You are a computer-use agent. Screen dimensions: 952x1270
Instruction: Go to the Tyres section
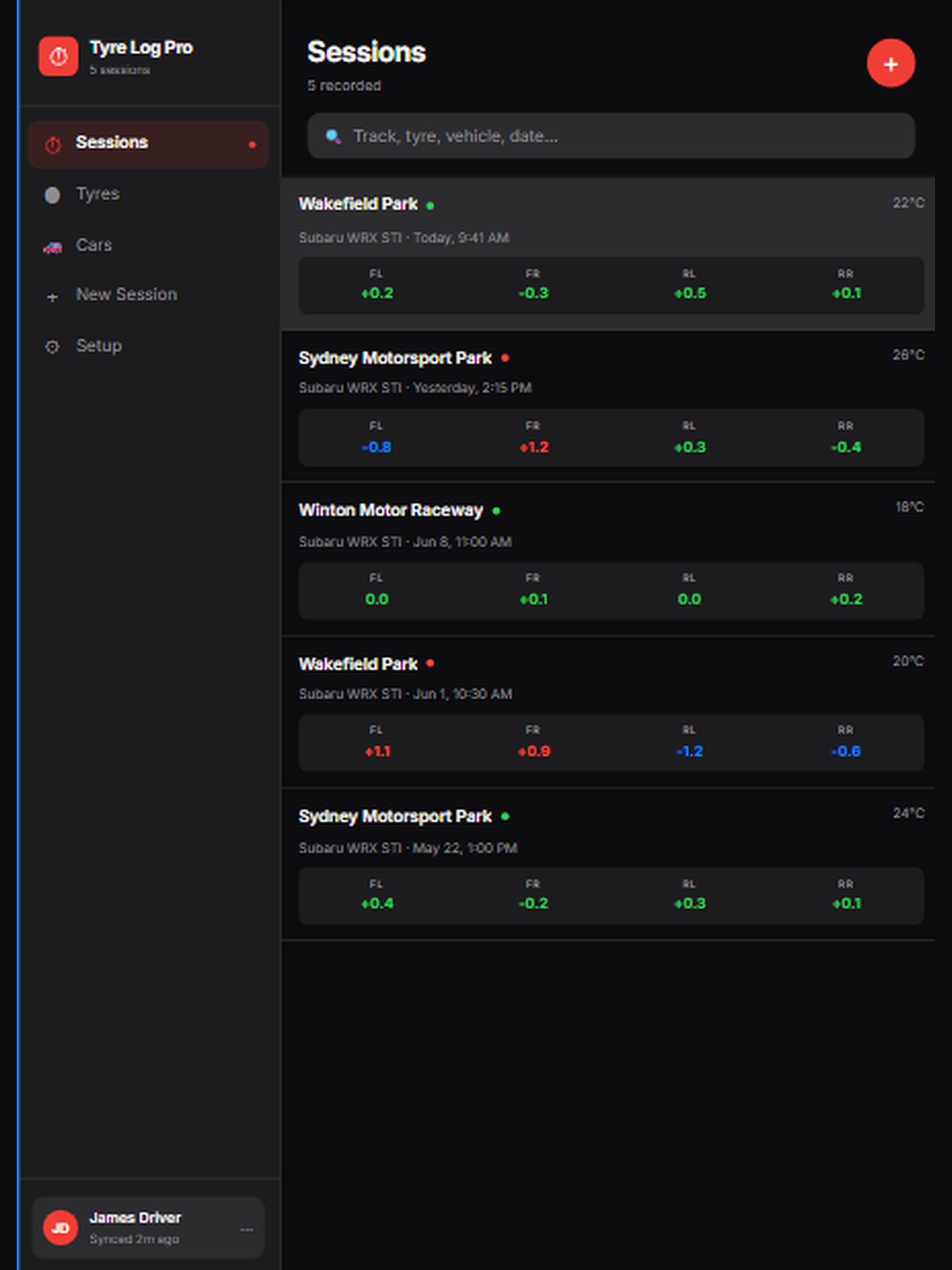(x=148, y=194)
